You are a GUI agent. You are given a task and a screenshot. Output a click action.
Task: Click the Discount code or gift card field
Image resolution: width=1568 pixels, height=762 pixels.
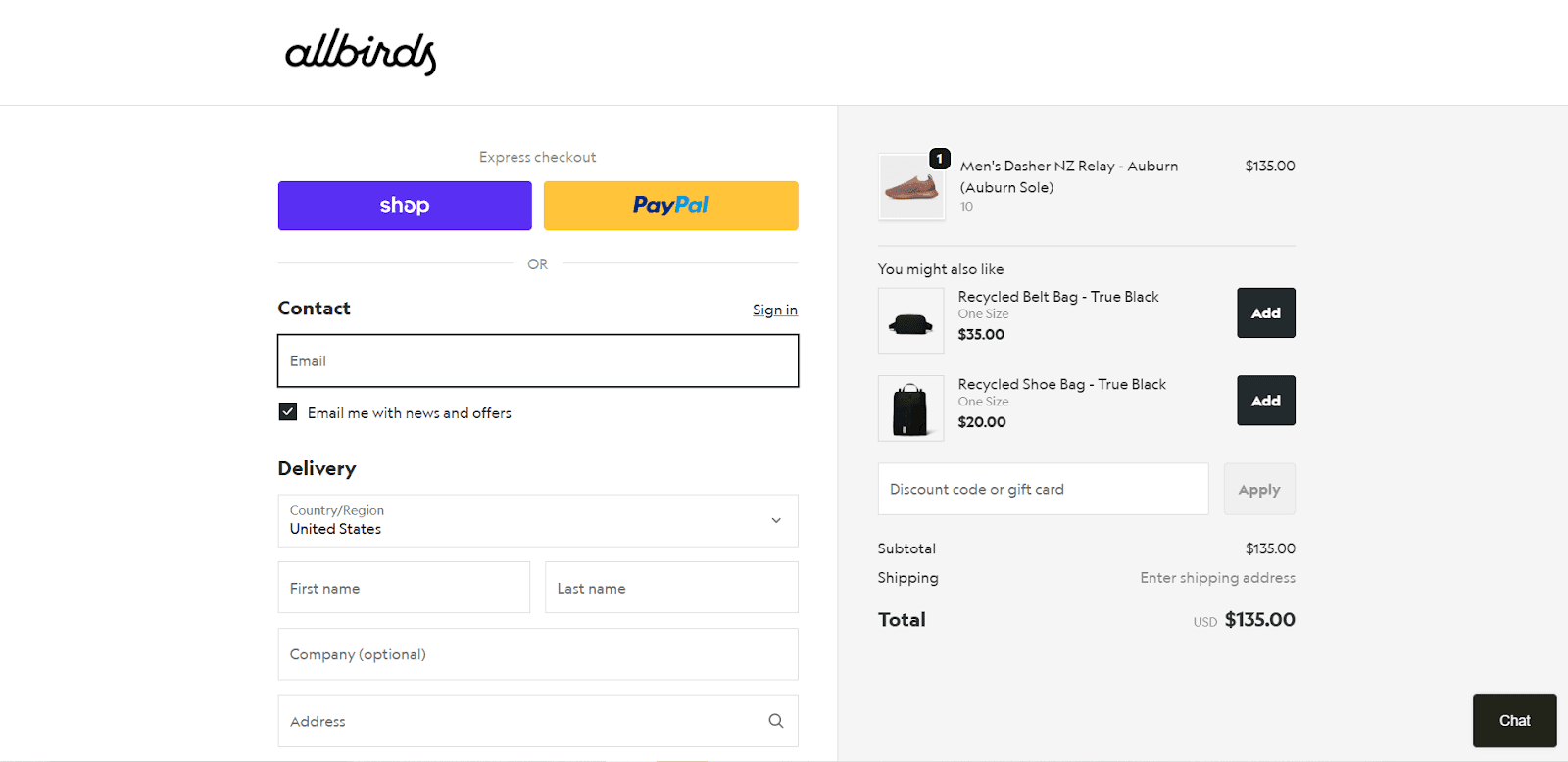point(1044,489)
